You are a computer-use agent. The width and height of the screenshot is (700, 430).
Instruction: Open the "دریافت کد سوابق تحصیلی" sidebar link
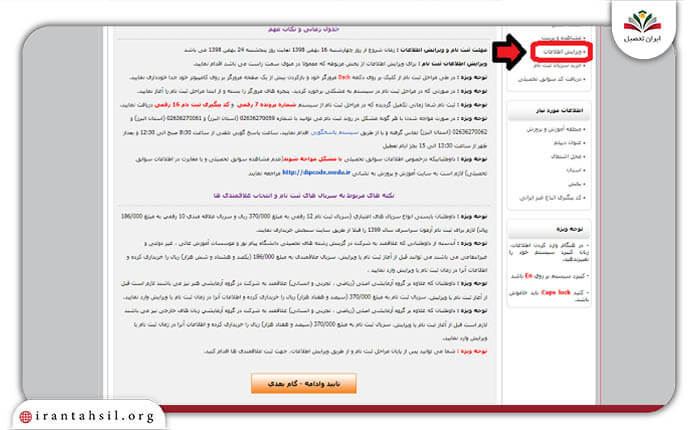[552, 79]
